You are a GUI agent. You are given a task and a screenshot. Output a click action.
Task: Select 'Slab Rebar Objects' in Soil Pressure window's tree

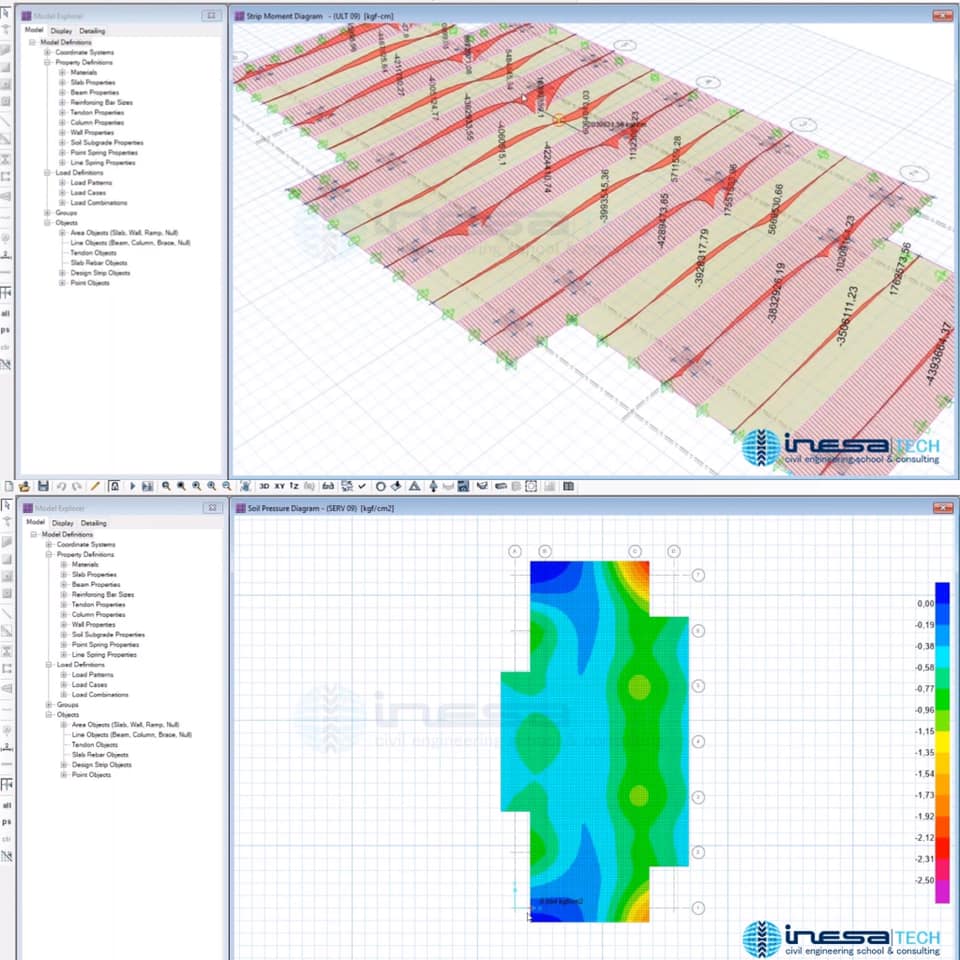(100, 755)
